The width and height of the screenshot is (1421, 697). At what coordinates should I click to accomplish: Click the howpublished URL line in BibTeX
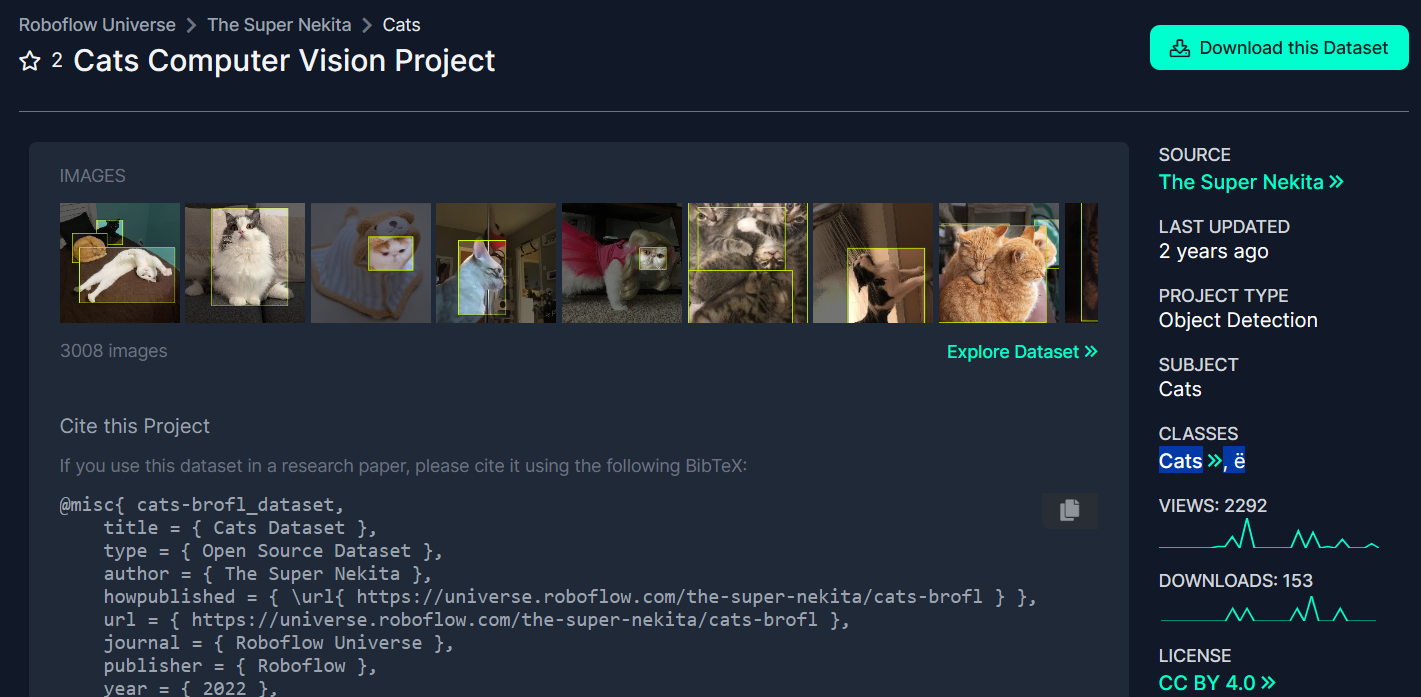(570, 597)
